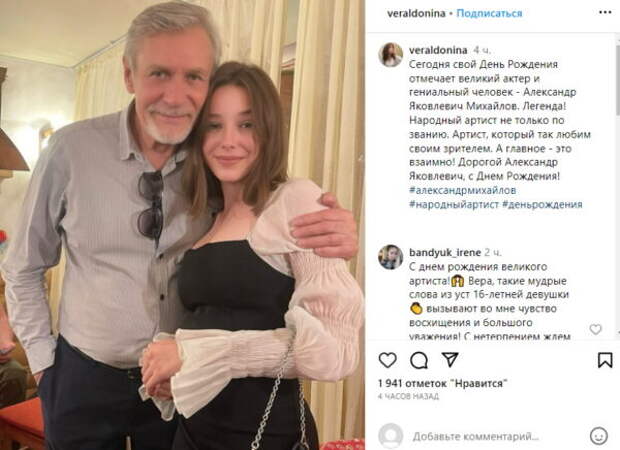Open the bandyuk_irene username link

click(x=445, y=252)
